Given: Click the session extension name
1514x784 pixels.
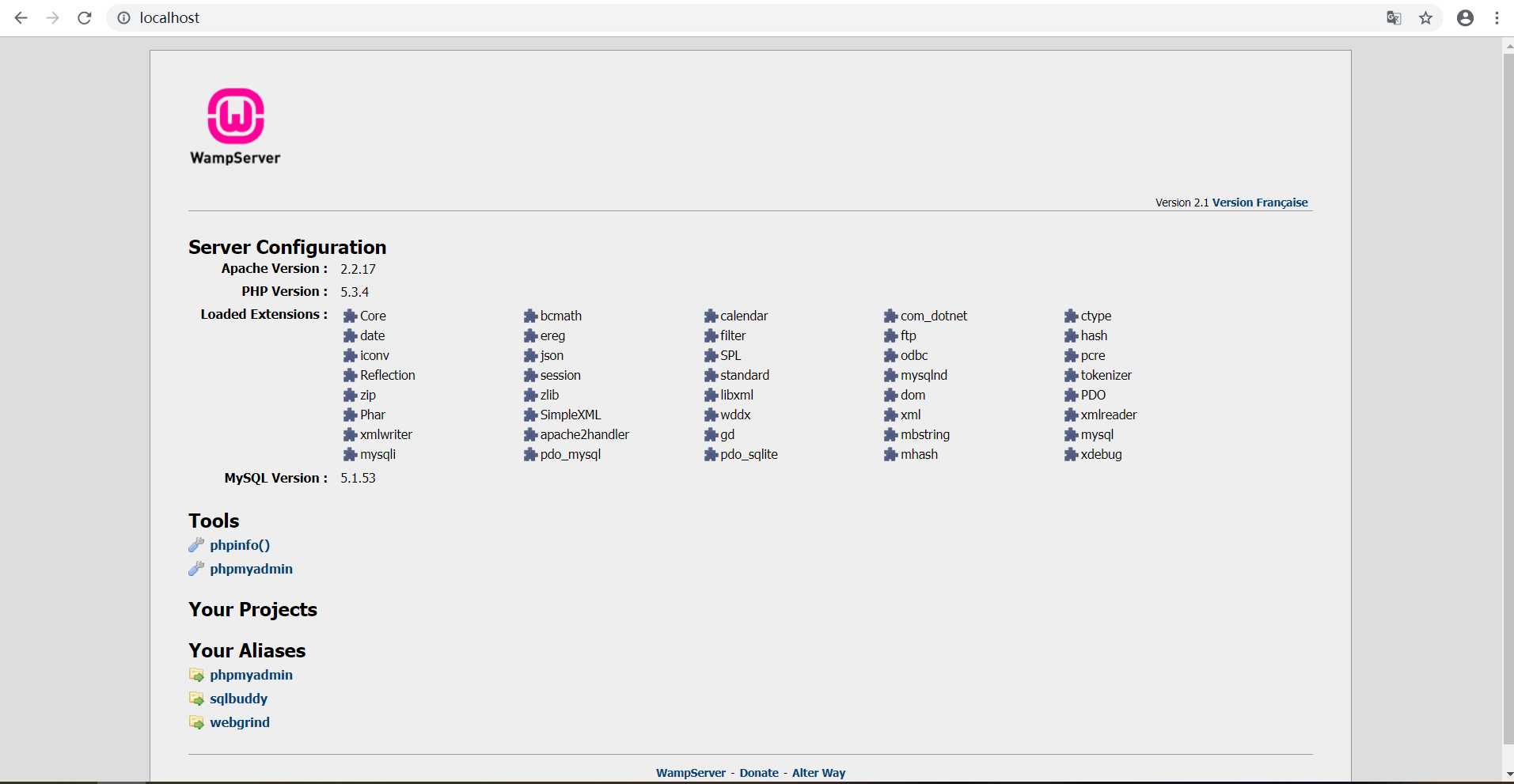Looking at the screenshot, I should 560,375.
